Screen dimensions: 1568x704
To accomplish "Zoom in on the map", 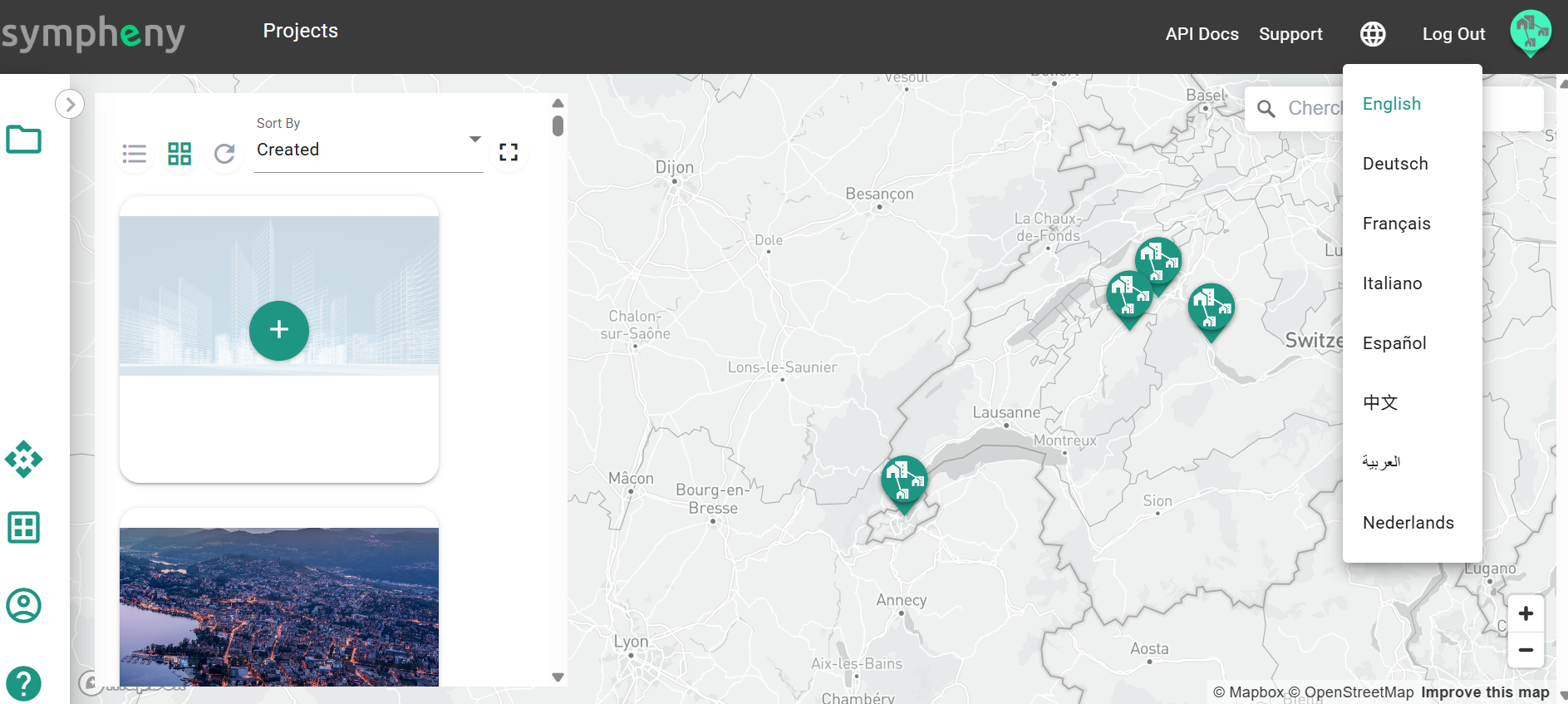I will pyautogui.click(x=1526, y=613).
